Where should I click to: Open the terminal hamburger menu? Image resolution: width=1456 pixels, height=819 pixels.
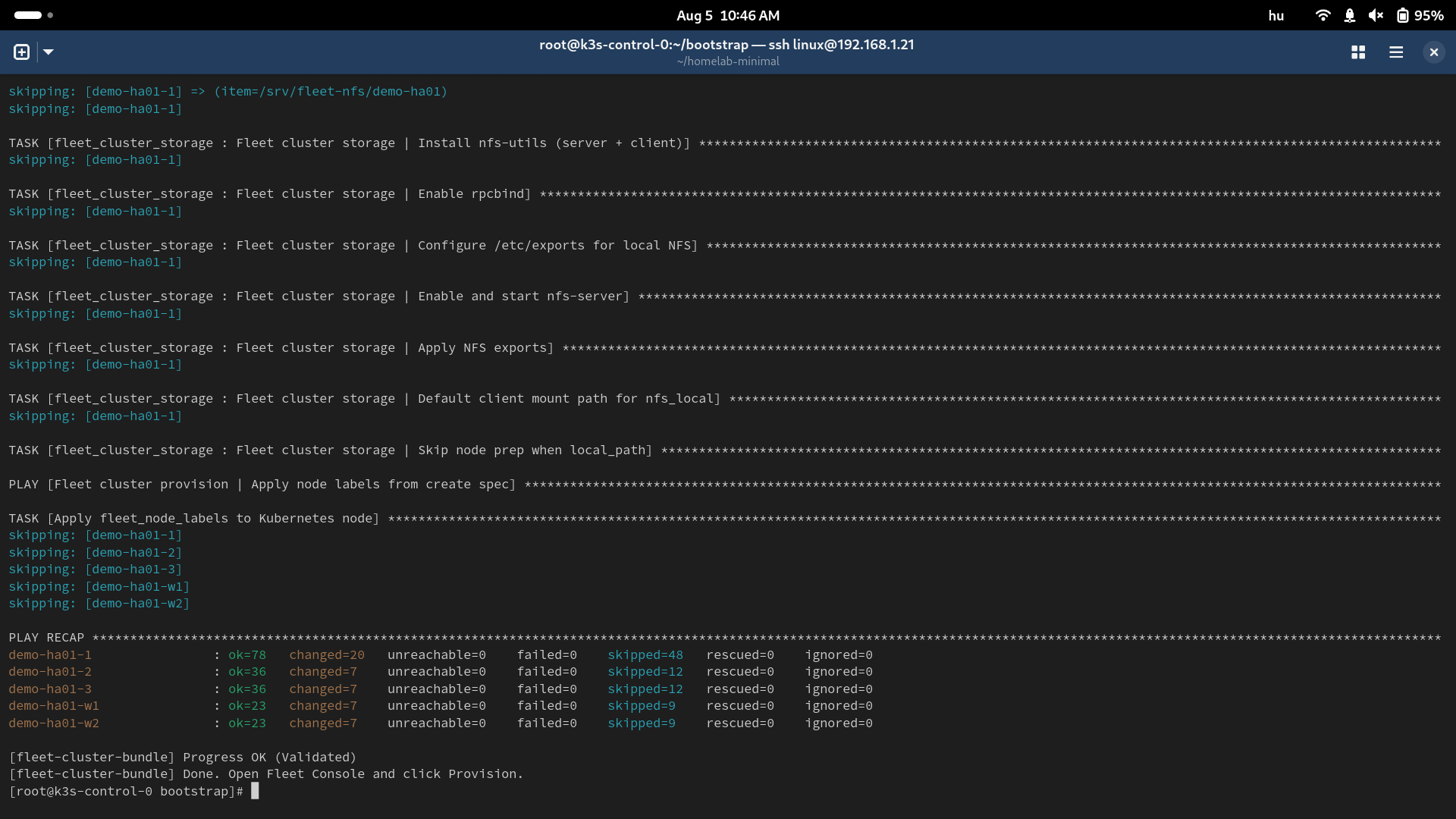(x=1396, y=52)
